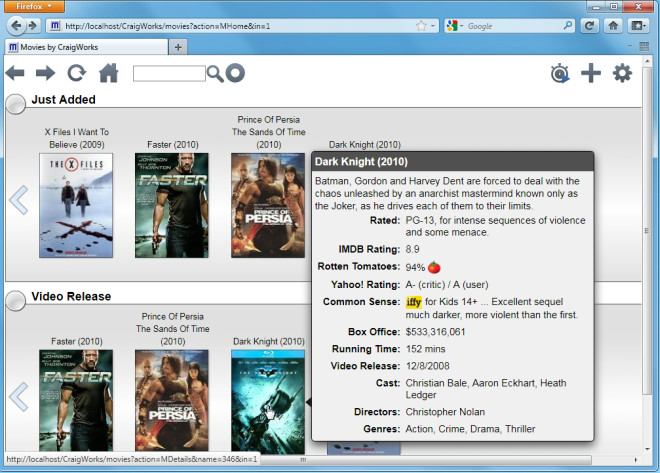Open Prince Of Persia title in Video Release

(x=173, y=329)
